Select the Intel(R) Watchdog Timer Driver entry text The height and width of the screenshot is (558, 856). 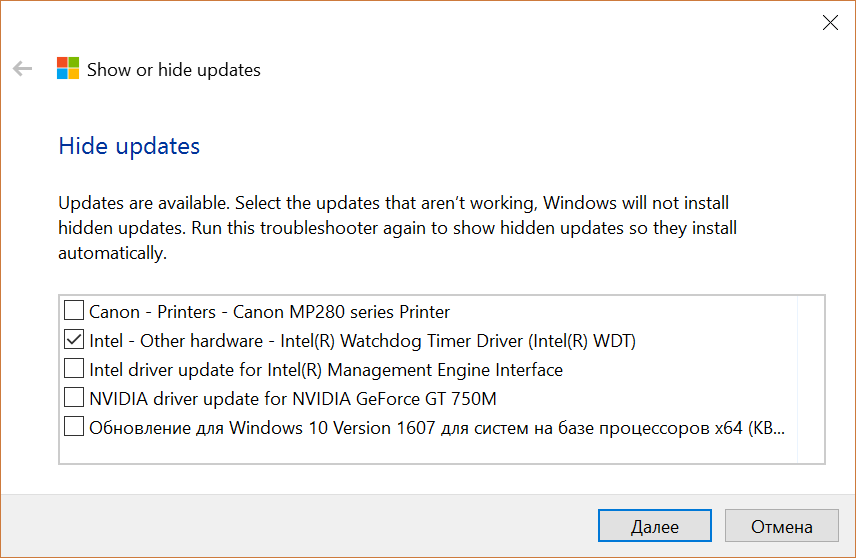tap(362, 341)
